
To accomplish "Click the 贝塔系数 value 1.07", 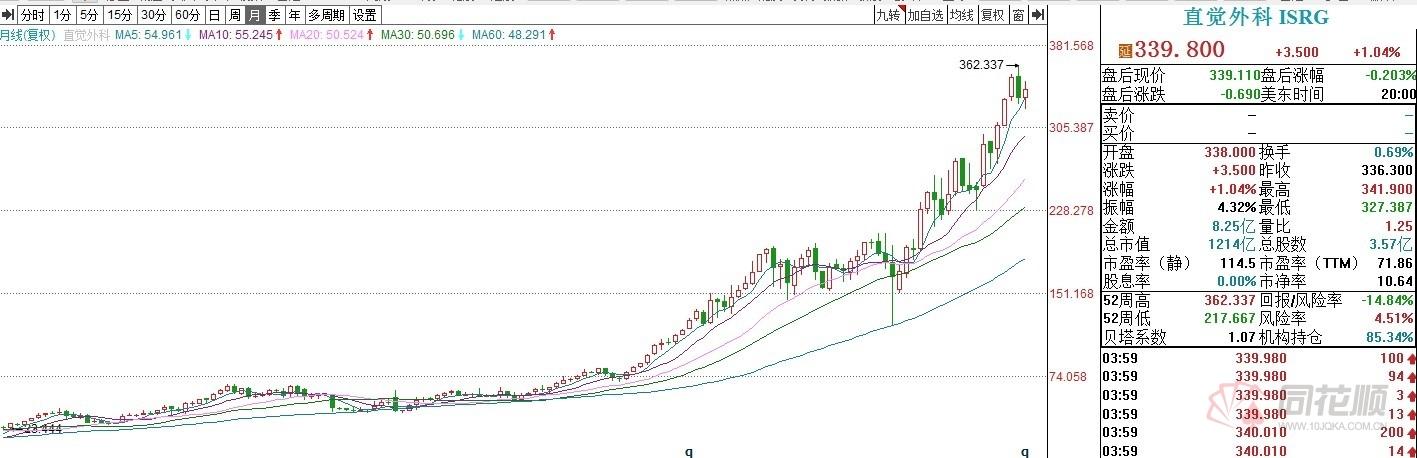I will pos(1240,338).
